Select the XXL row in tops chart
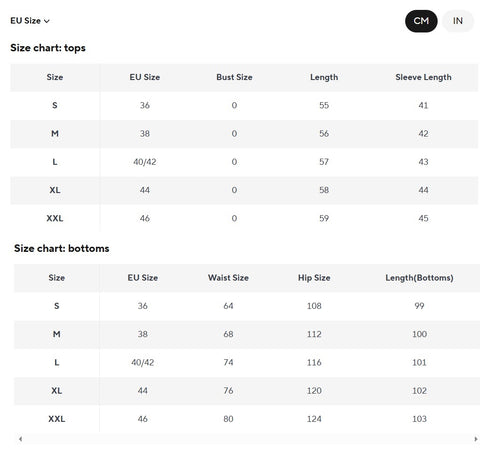Screen dimensions: 480x452 (244, 218)
